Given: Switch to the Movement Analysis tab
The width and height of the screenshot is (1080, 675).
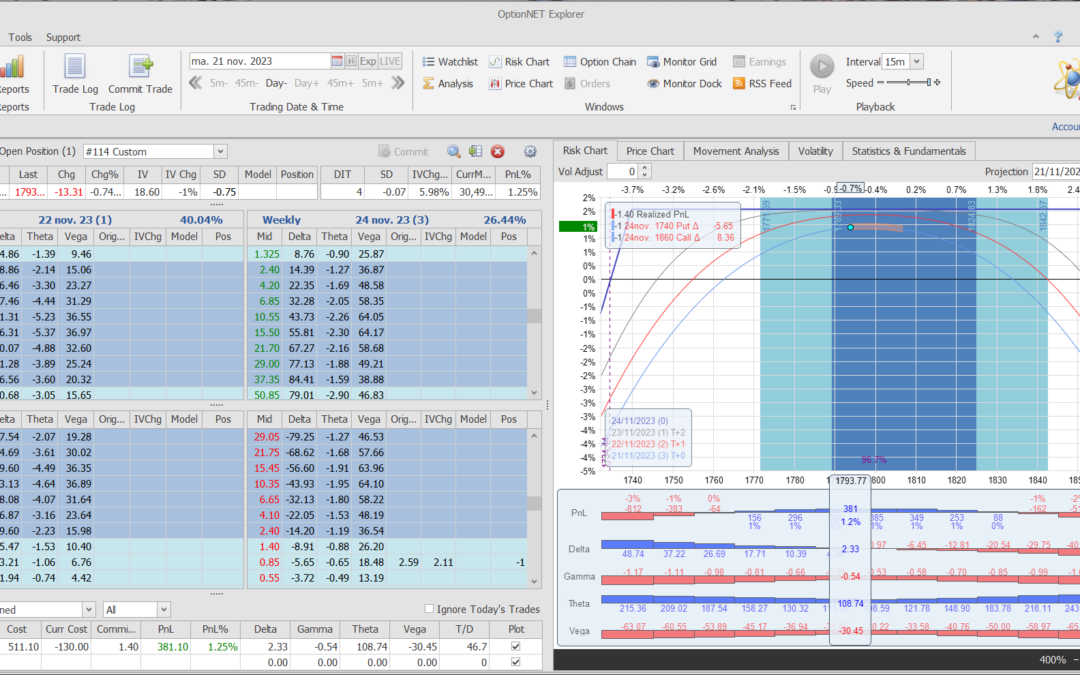Looking at the screenshot, I should (x=735, y=151).
